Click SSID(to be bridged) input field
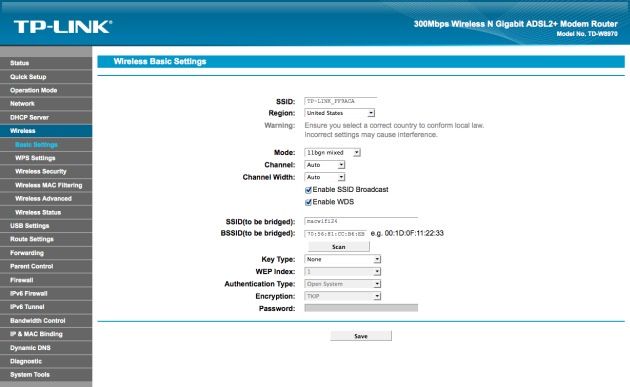This screenshot has width=630, height=387. (x=361, y=221)
